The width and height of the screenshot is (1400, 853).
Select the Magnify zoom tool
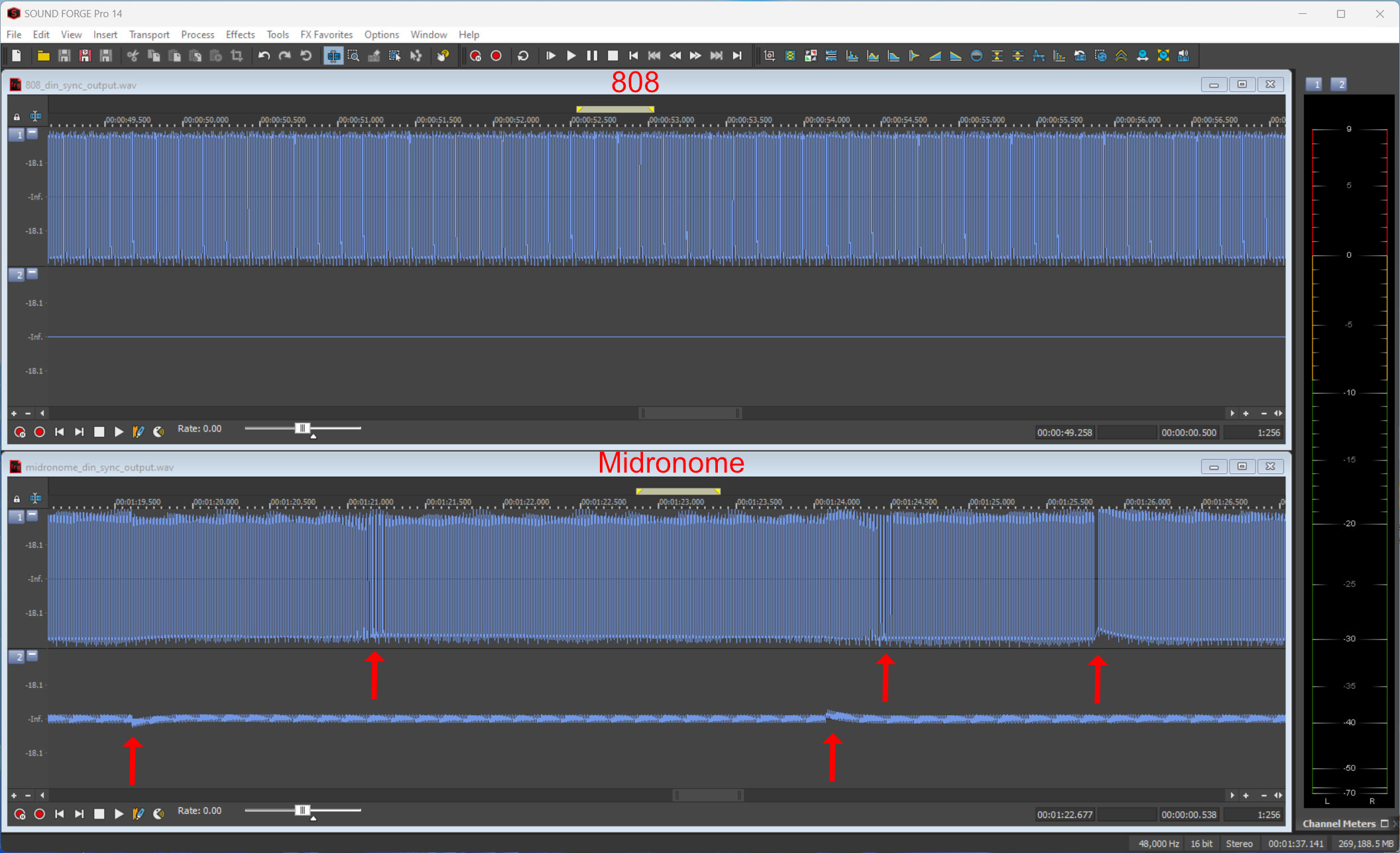pyautogui.click(x=353, y=56)
